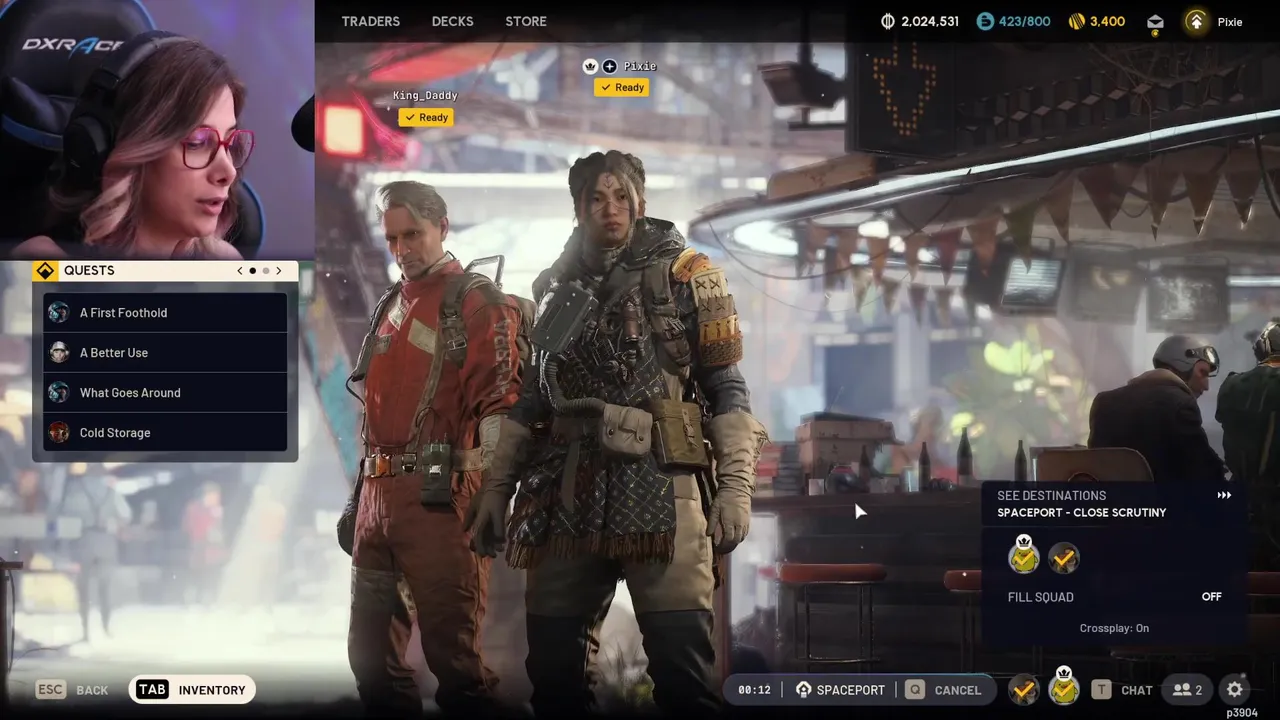1280x720 pixels.
Task: Click the FILL SQUAD label
Action: tap(1041, 597)
